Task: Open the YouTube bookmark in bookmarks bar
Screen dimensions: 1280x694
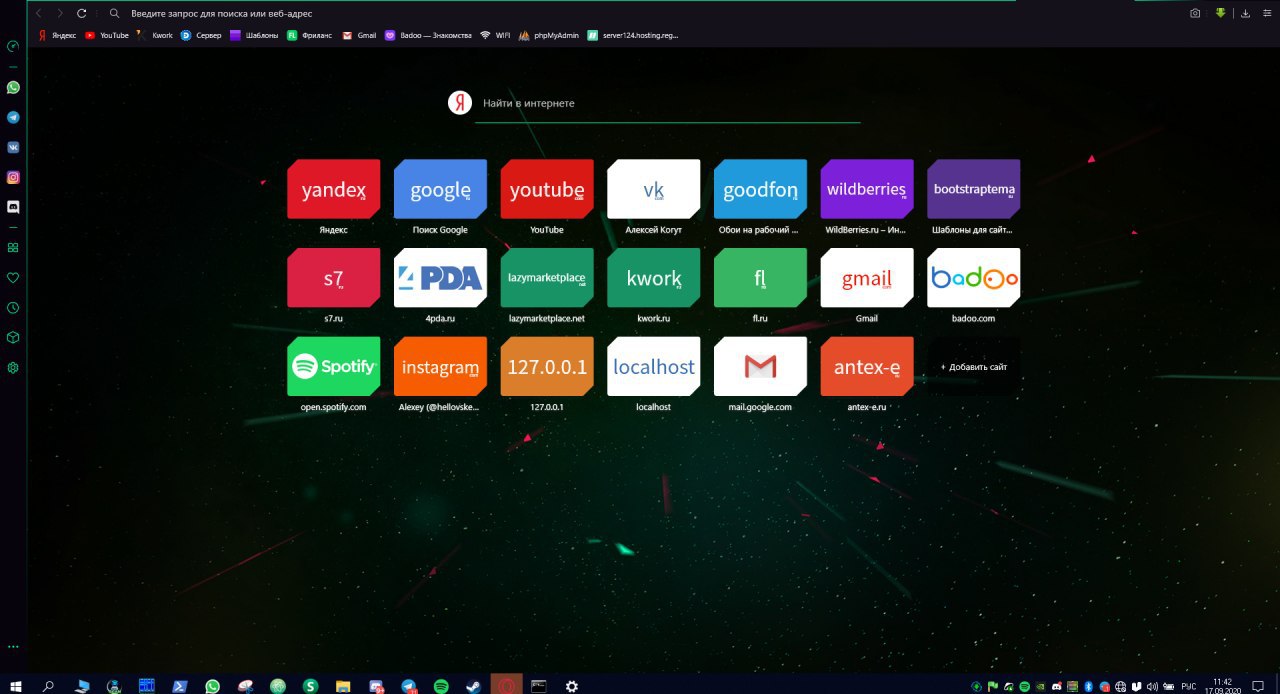Action: (107, 35)
